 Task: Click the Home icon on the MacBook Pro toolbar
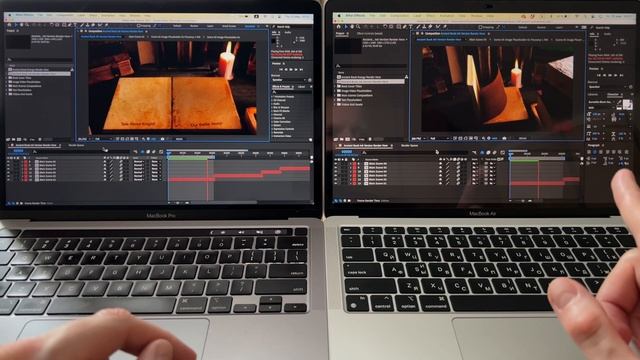click(10, 25)
